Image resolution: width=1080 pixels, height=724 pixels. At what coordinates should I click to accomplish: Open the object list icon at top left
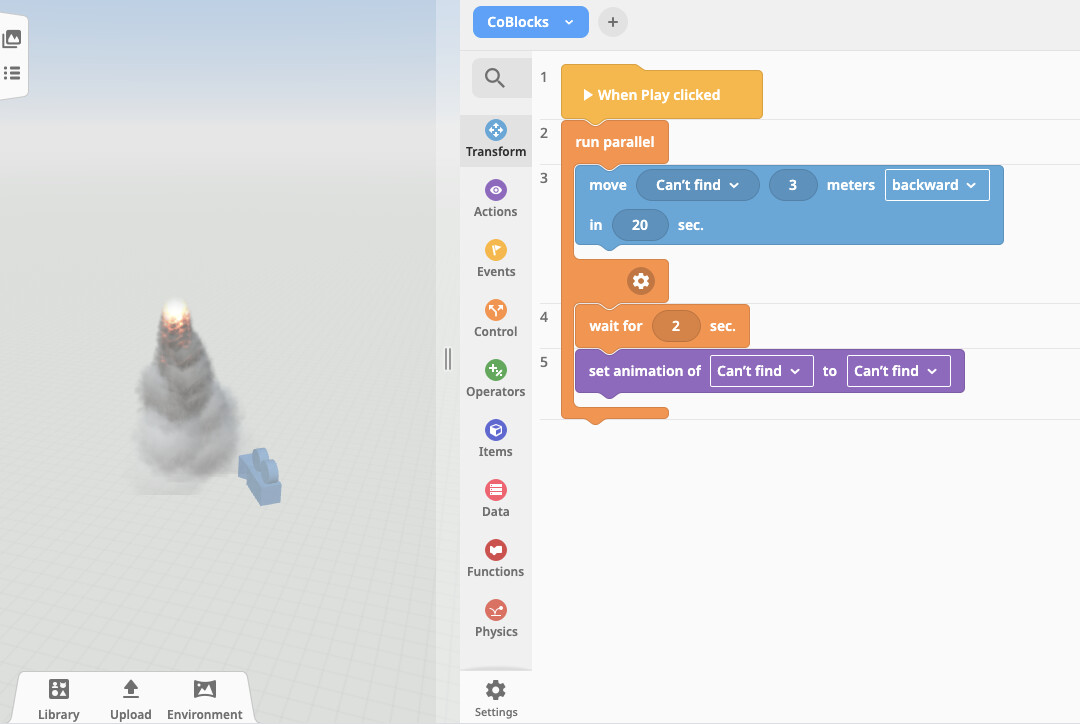coord(12,73)
